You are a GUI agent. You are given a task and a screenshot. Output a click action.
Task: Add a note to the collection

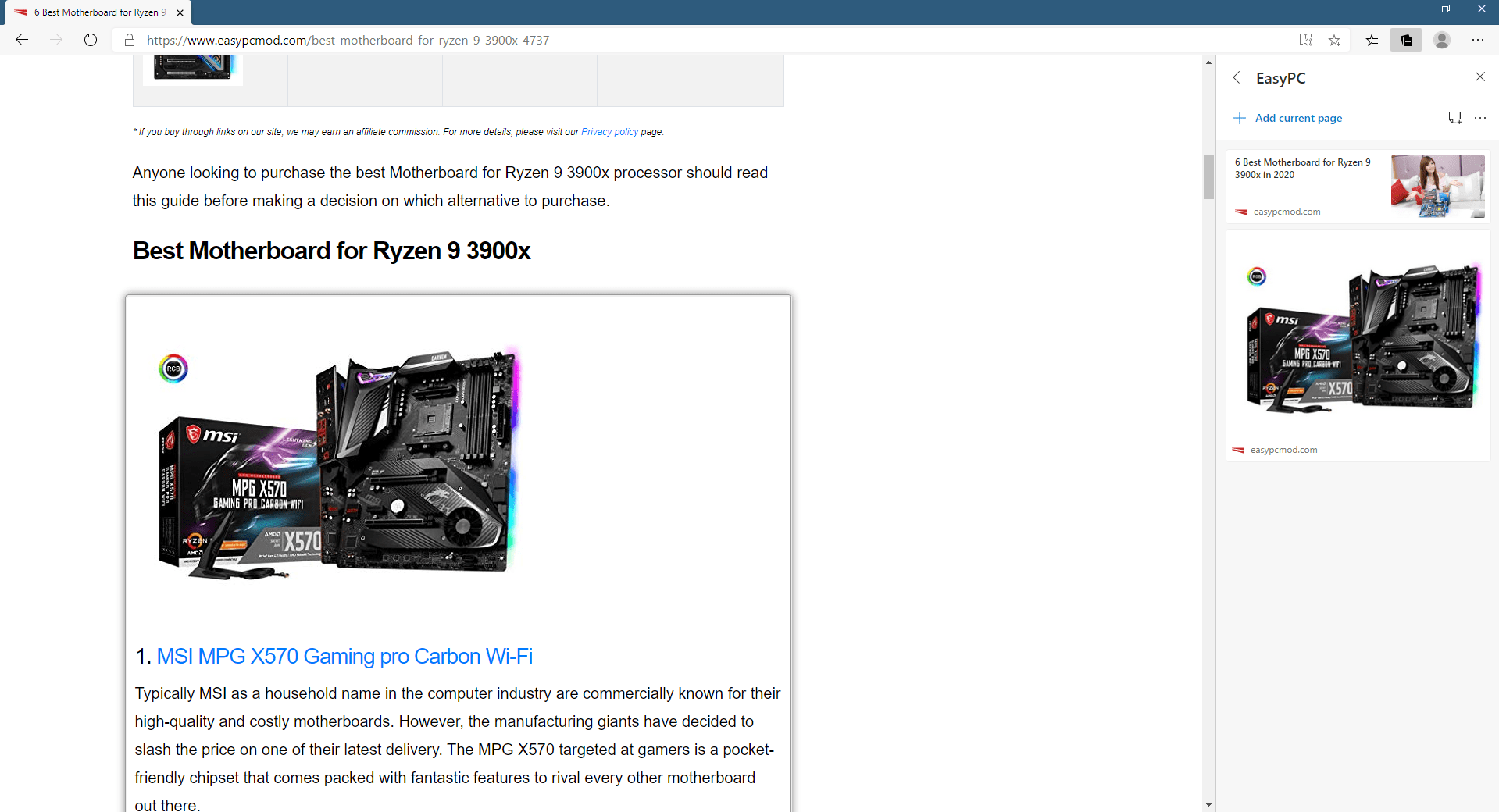pos(1454,118)
